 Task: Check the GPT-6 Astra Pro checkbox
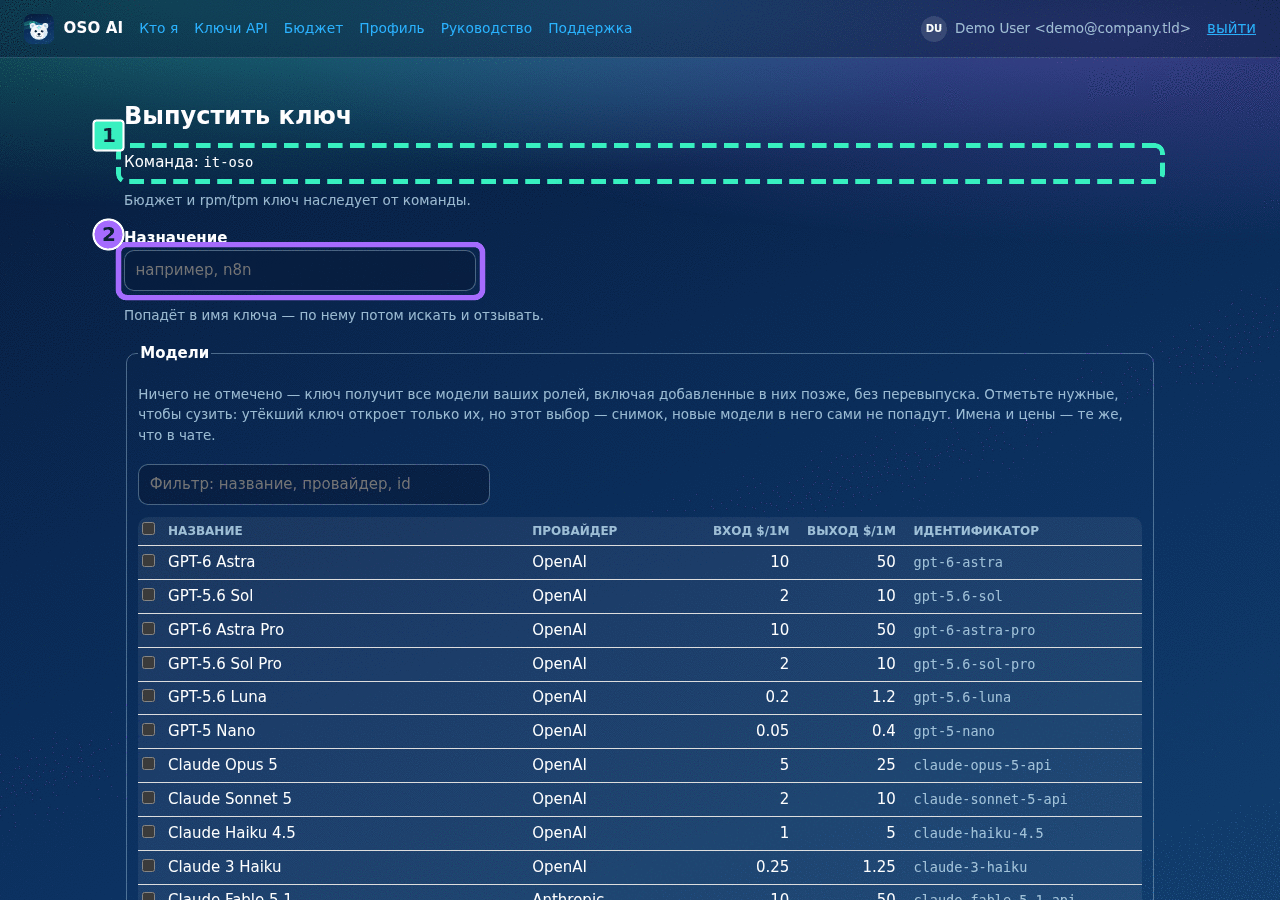tap(148, 629)
